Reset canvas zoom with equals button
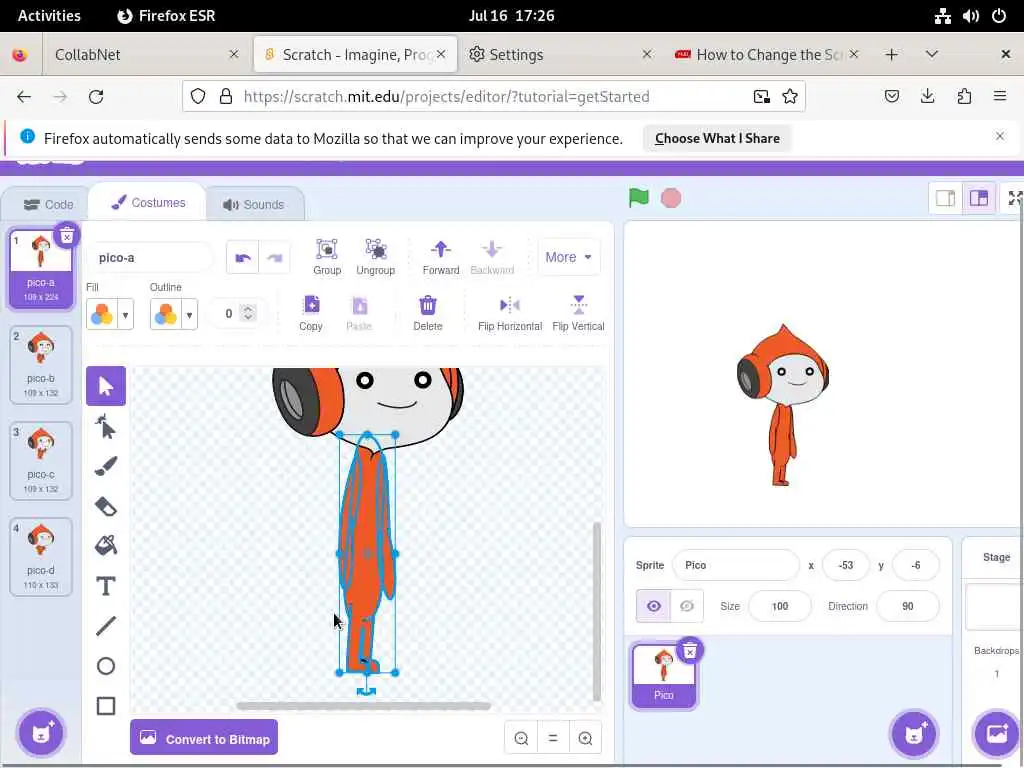This screenshot has height=768, width=1024. tap(553, 738)
